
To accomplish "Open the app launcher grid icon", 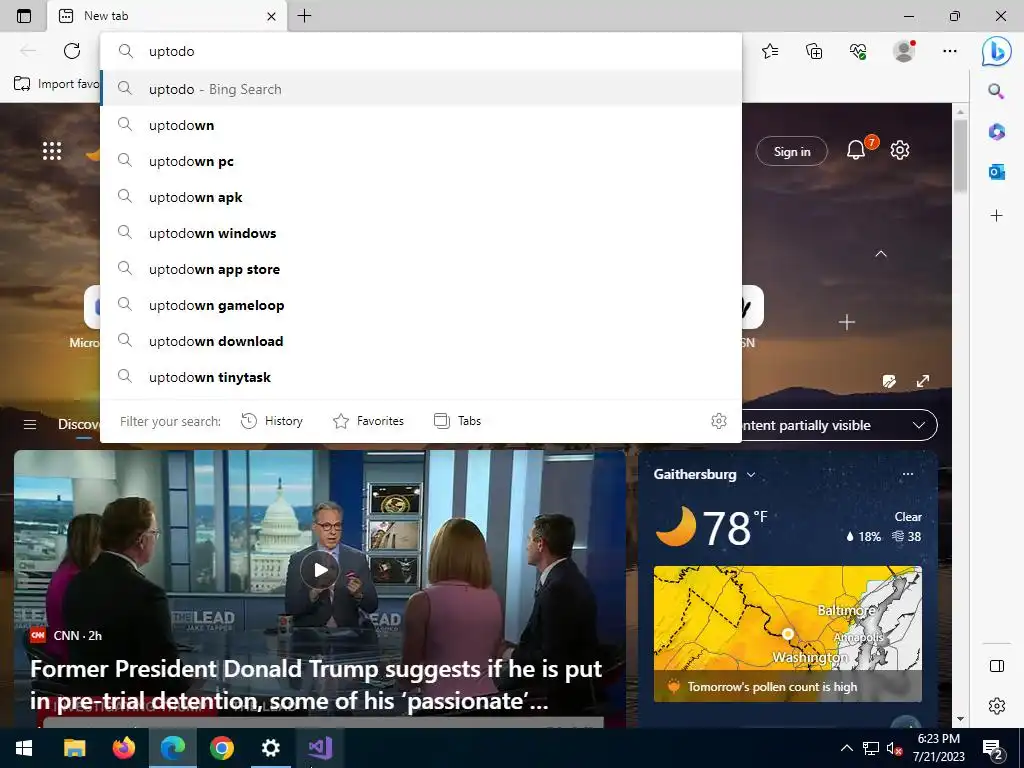I will (x=52, y=151).
